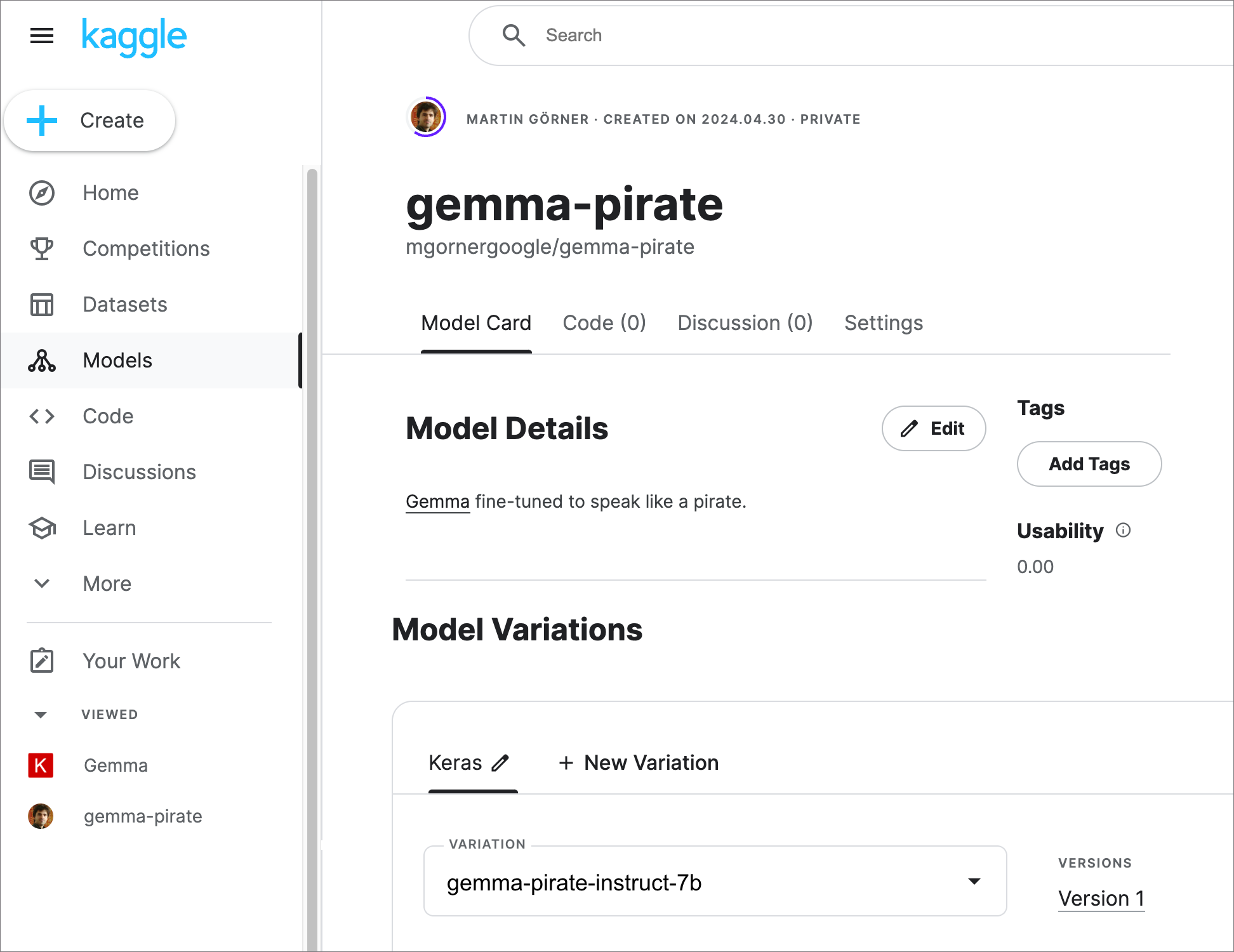The height and width of the screenshot is (952, 1234).
Task: Click the pencil icon next to Keras
Action: (x=500, y=763)
